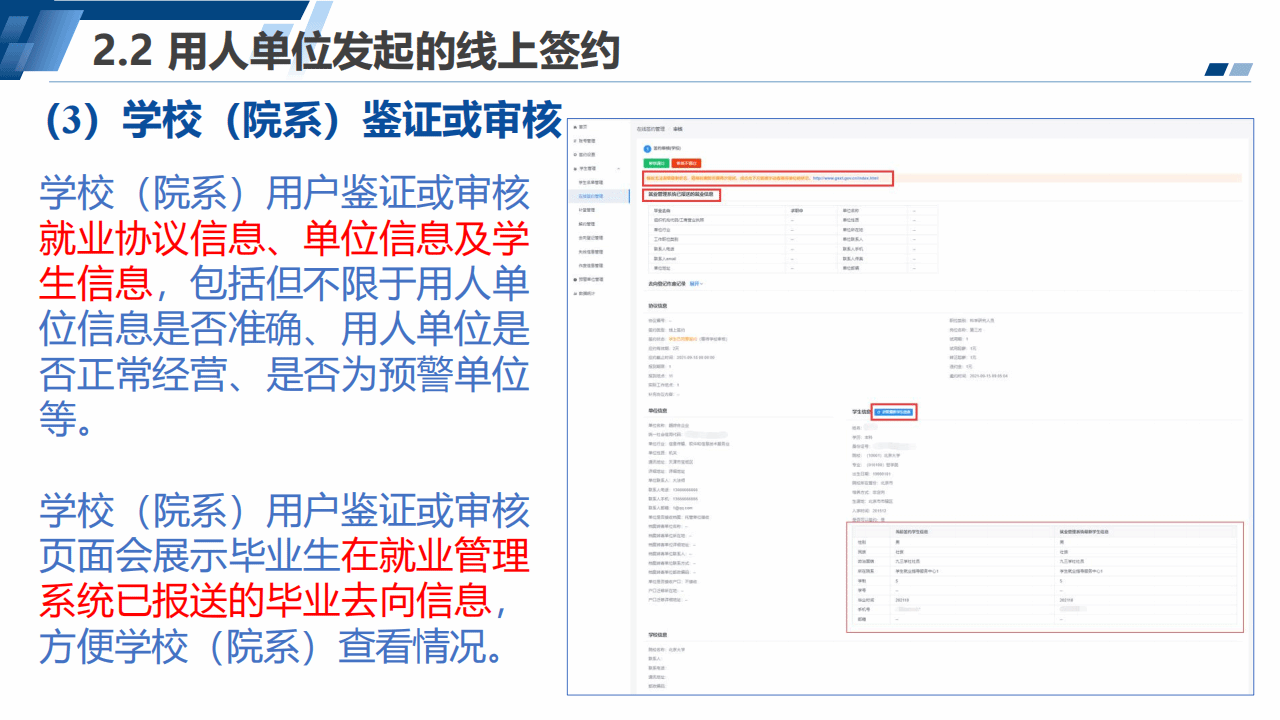Collapse the 学生管理 sidebar group arrow
Image resolution: width=1280 pixels, height=720 pixels.
pos(619,169)
